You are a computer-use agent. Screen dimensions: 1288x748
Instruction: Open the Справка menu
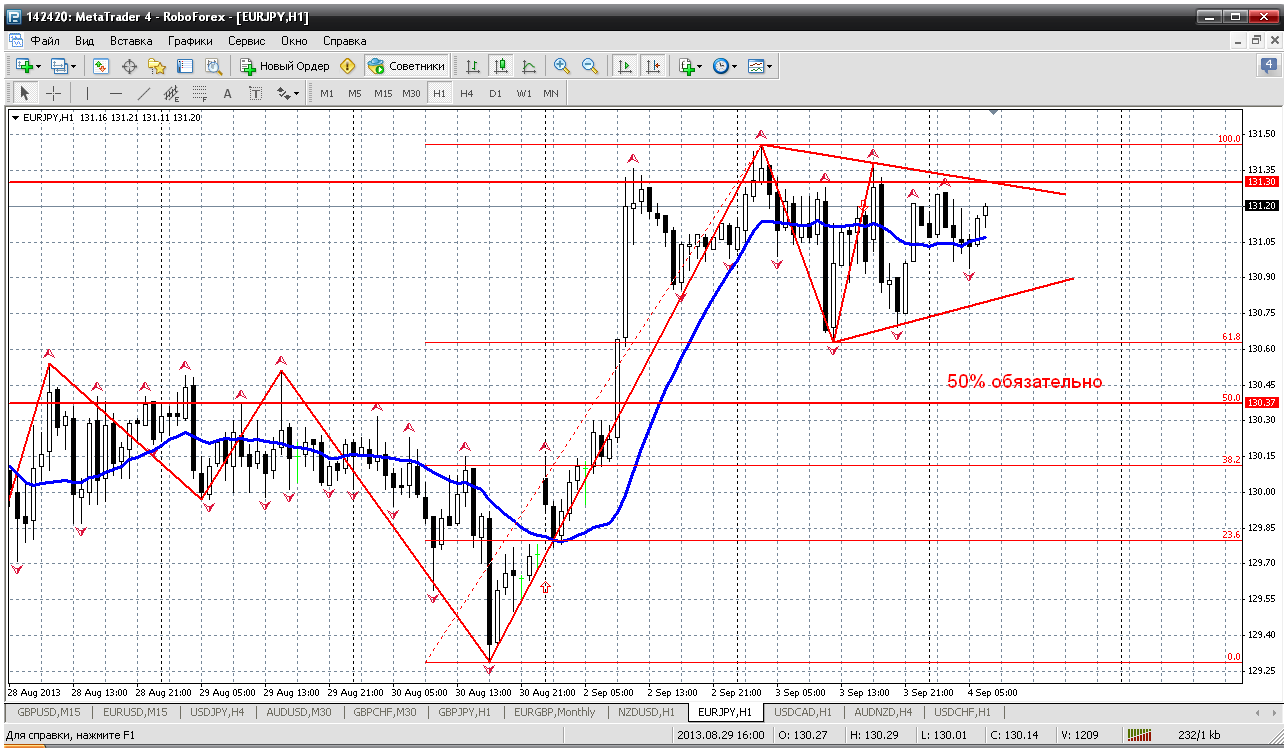tap(345, 41)
